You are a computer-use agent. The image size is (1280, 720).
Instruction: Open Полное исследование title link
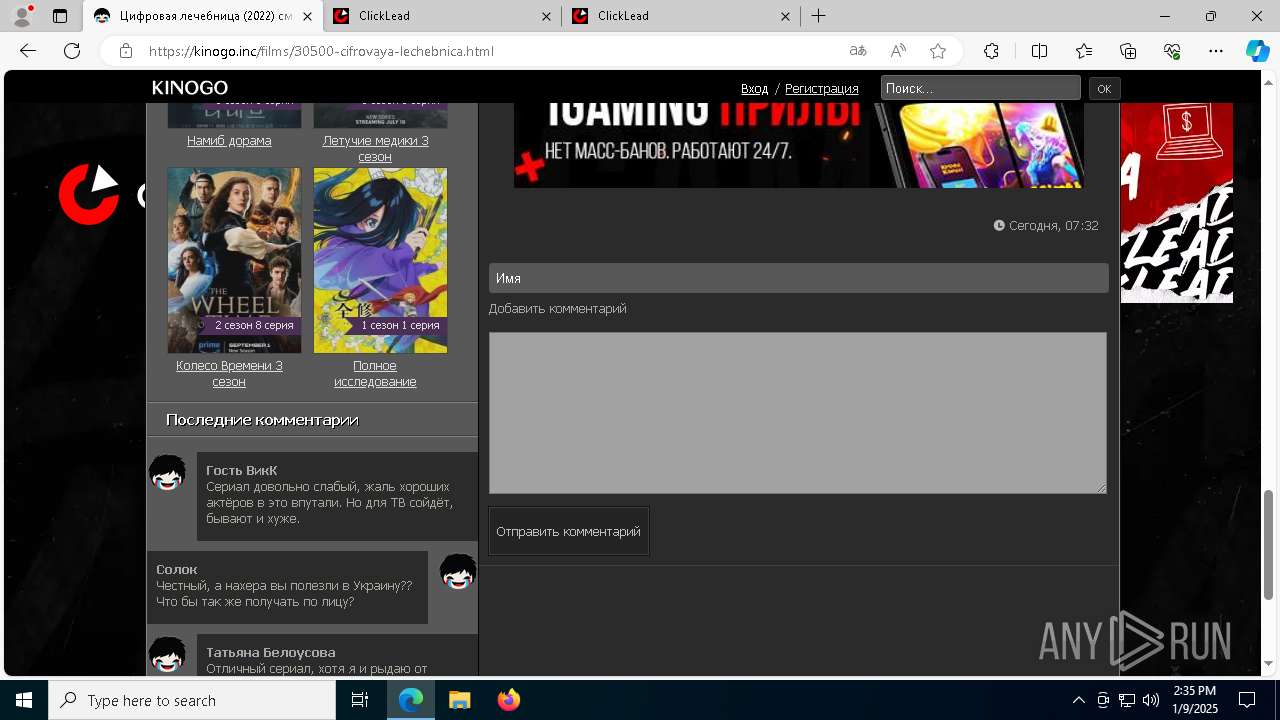tap(375, 374)
